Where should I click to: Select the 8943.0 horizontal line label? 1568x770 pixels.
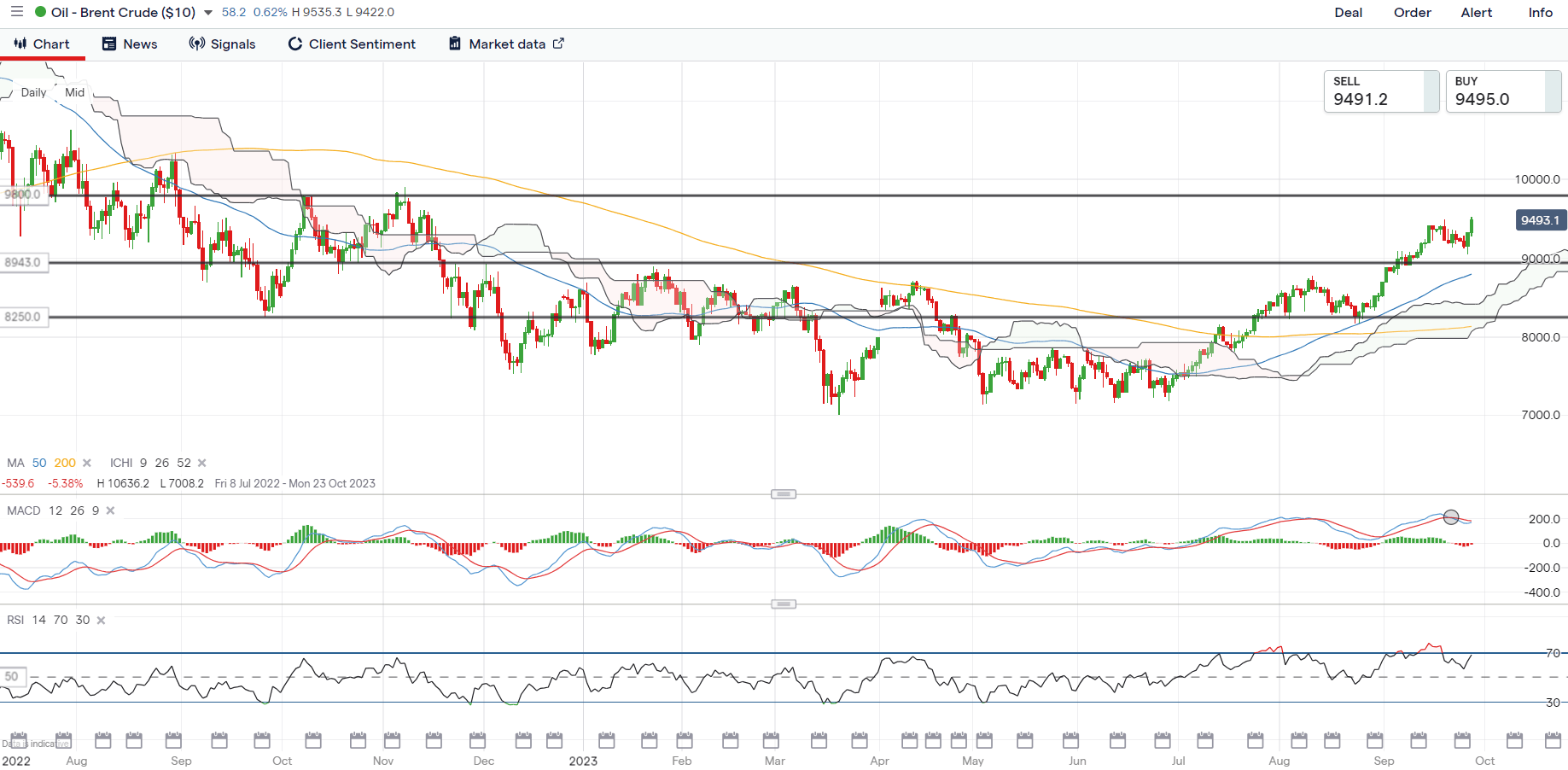click(x=23, y=262)
